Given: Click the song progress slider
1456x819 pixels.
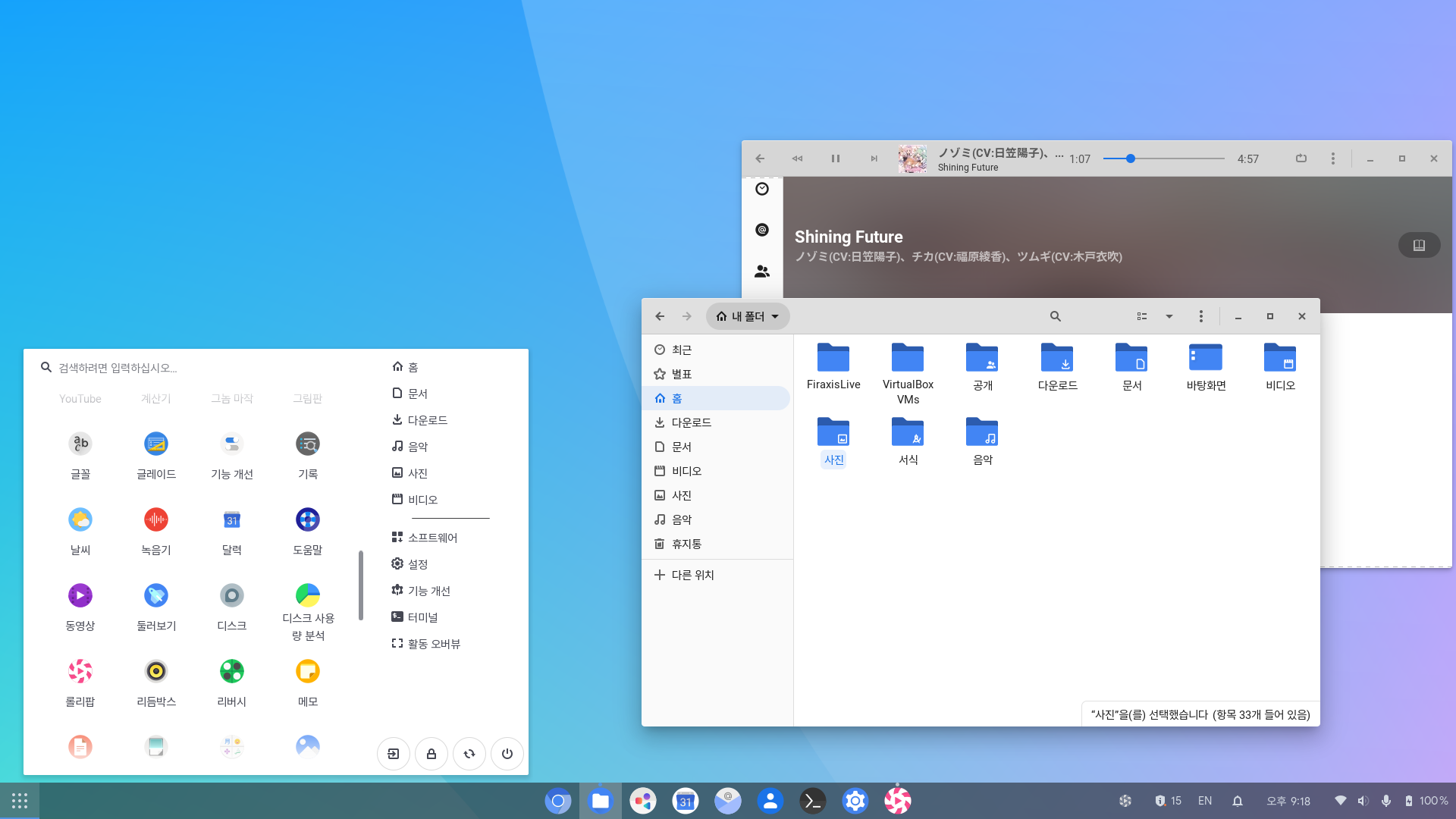Looking at the screenshot, I should (1164, 158).
